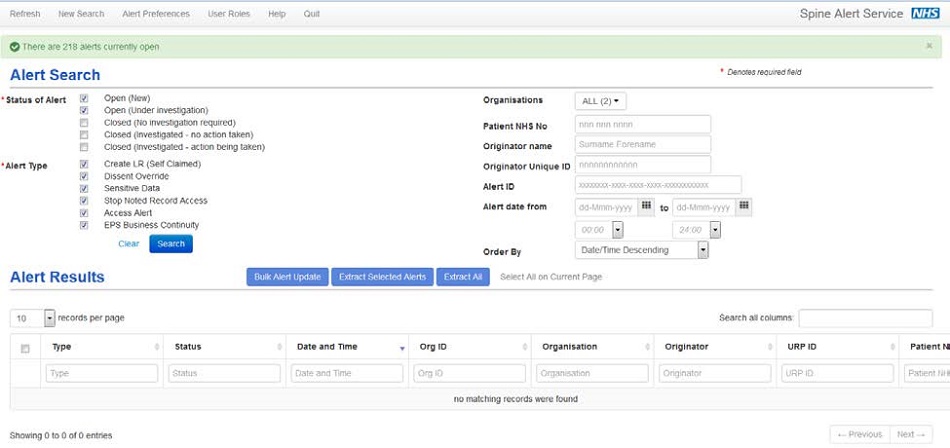Click the NHS logo
This screenshot has width=950, height=448.
925,13
